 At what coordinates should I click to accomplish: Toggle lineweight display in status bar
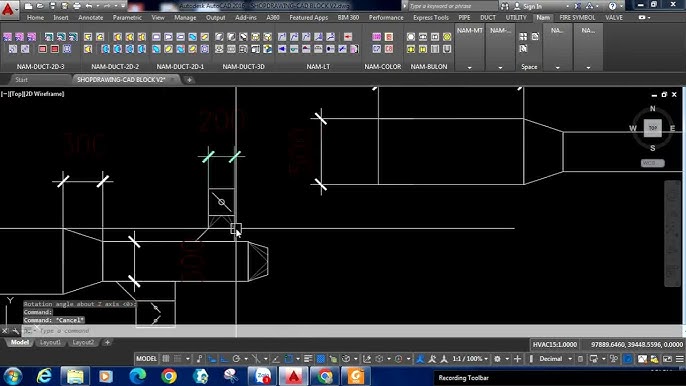click(x=308, y=359)
